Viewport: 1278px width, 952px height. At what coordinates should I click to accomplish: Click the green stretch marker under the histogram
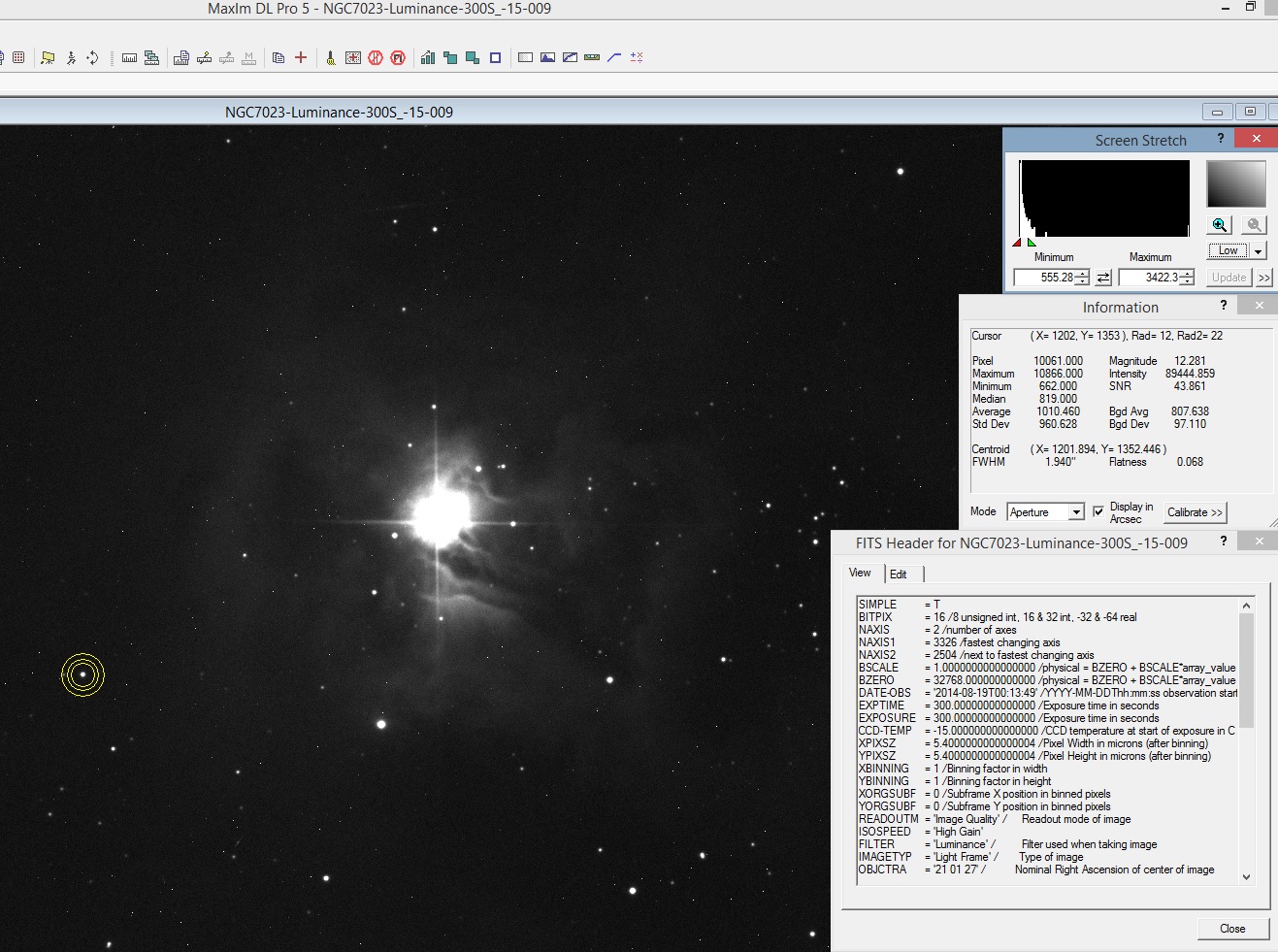click(1032, 243)
